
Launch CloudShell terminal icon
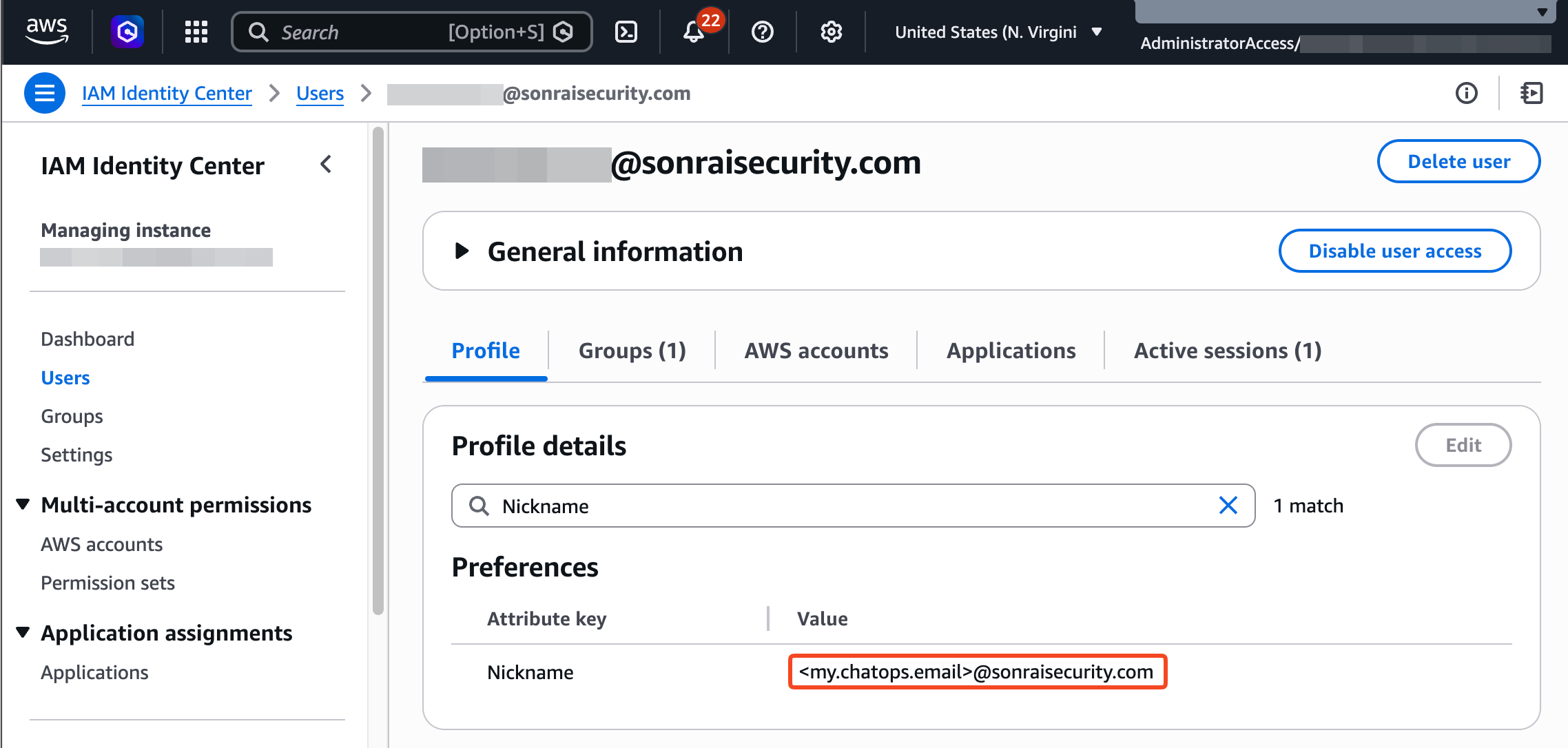pos(626,32)
